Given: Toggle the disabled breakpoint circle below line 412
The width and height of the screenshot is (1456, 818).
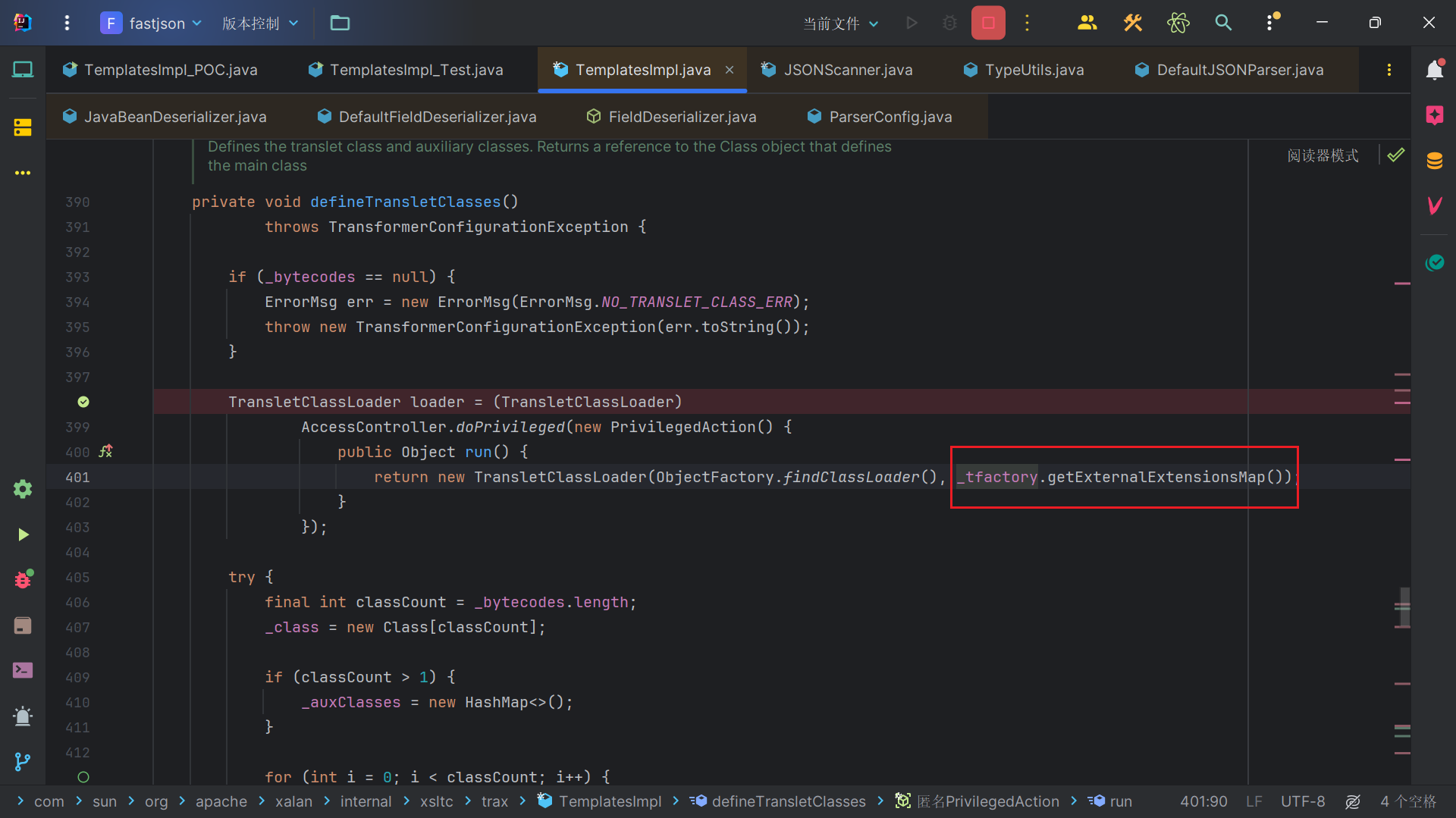Looking at the screenshot, I should [x=83, y=777].
